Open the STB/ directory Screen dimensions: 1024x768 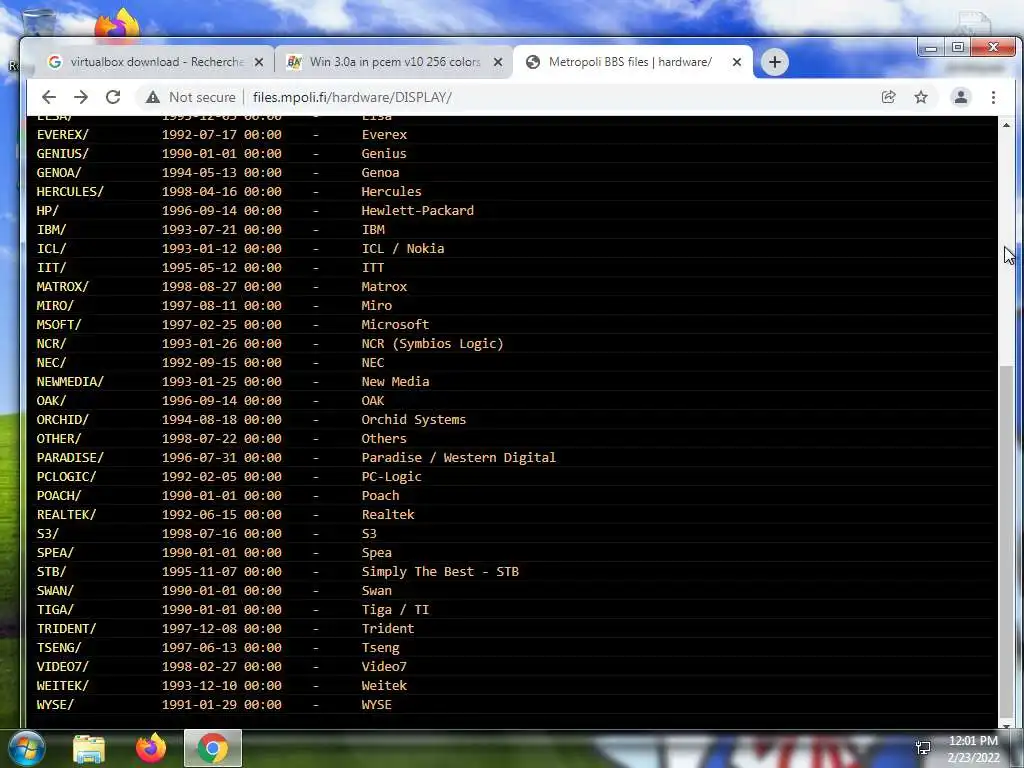[51, 571]
